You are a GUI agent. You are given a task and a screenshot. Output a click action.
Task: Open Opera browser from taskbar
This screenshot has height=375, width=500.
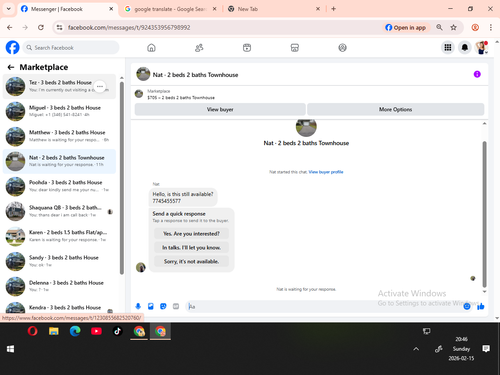pyautogui.click(x=32, y=331)
